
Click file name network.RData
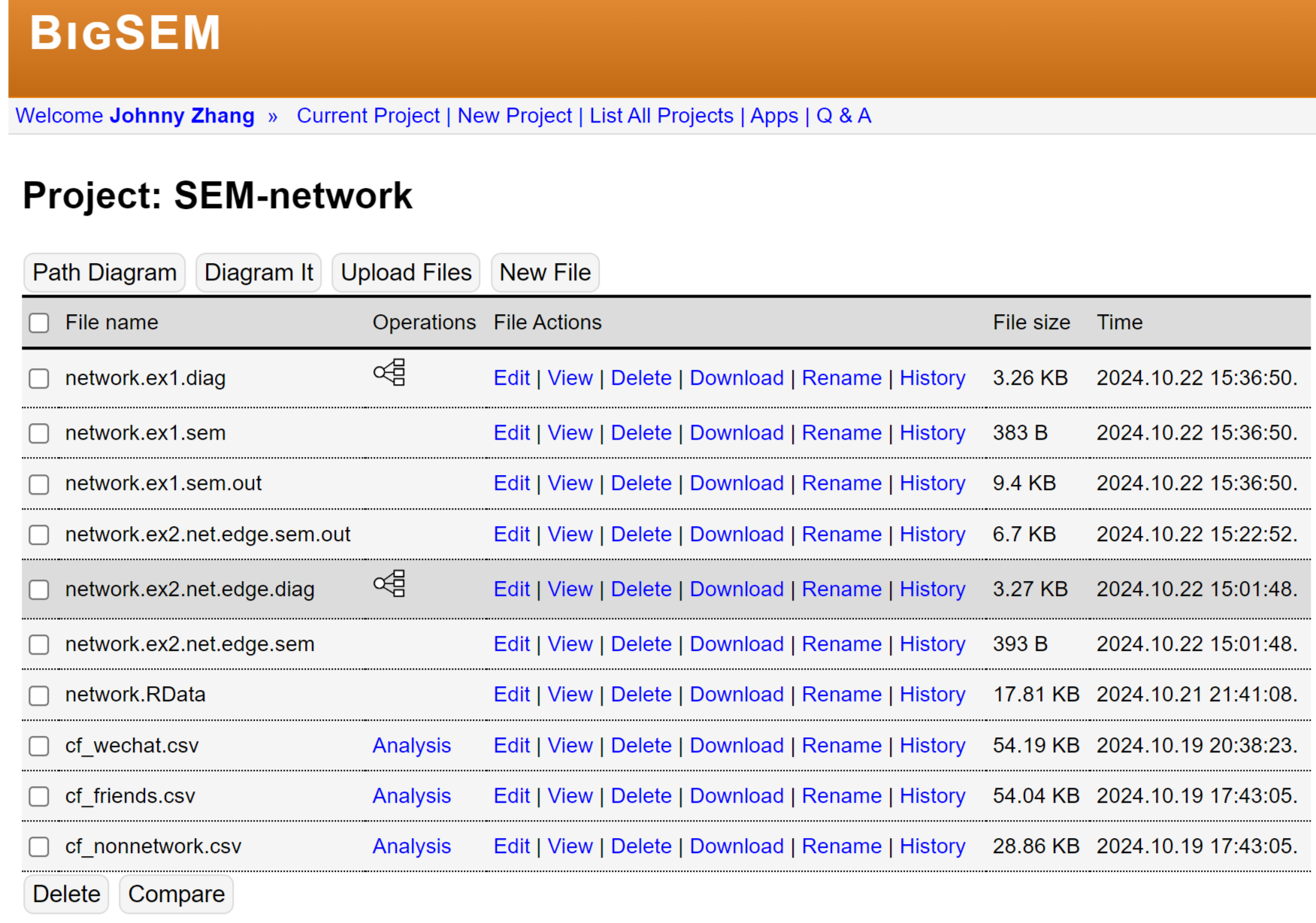click(x=135, y=694)
